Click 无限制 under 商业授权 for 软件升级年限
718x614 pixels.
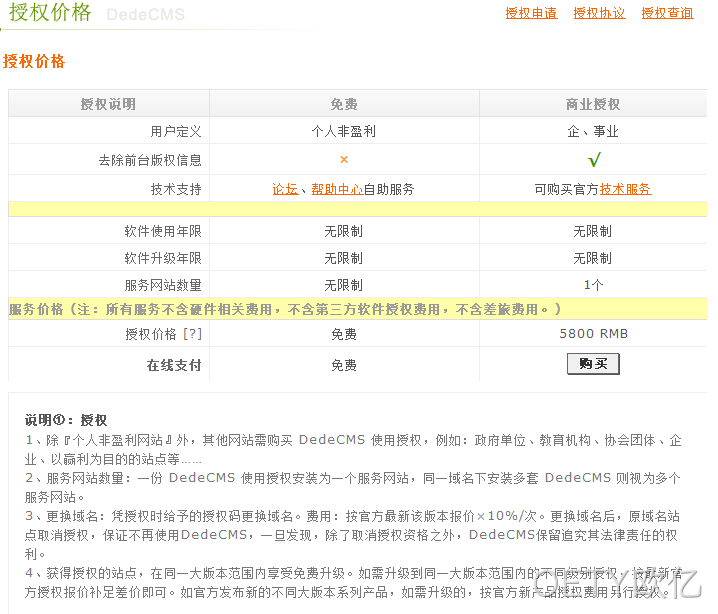(593, 258)
